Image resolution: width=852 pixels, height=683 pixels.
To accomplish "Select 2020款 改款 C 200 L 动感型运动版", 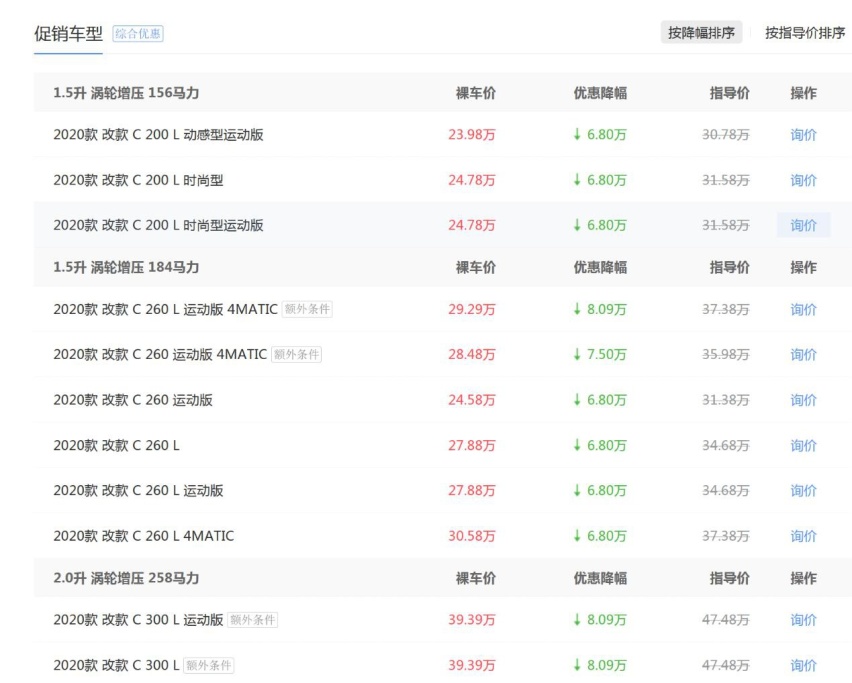I will [158, 135].
